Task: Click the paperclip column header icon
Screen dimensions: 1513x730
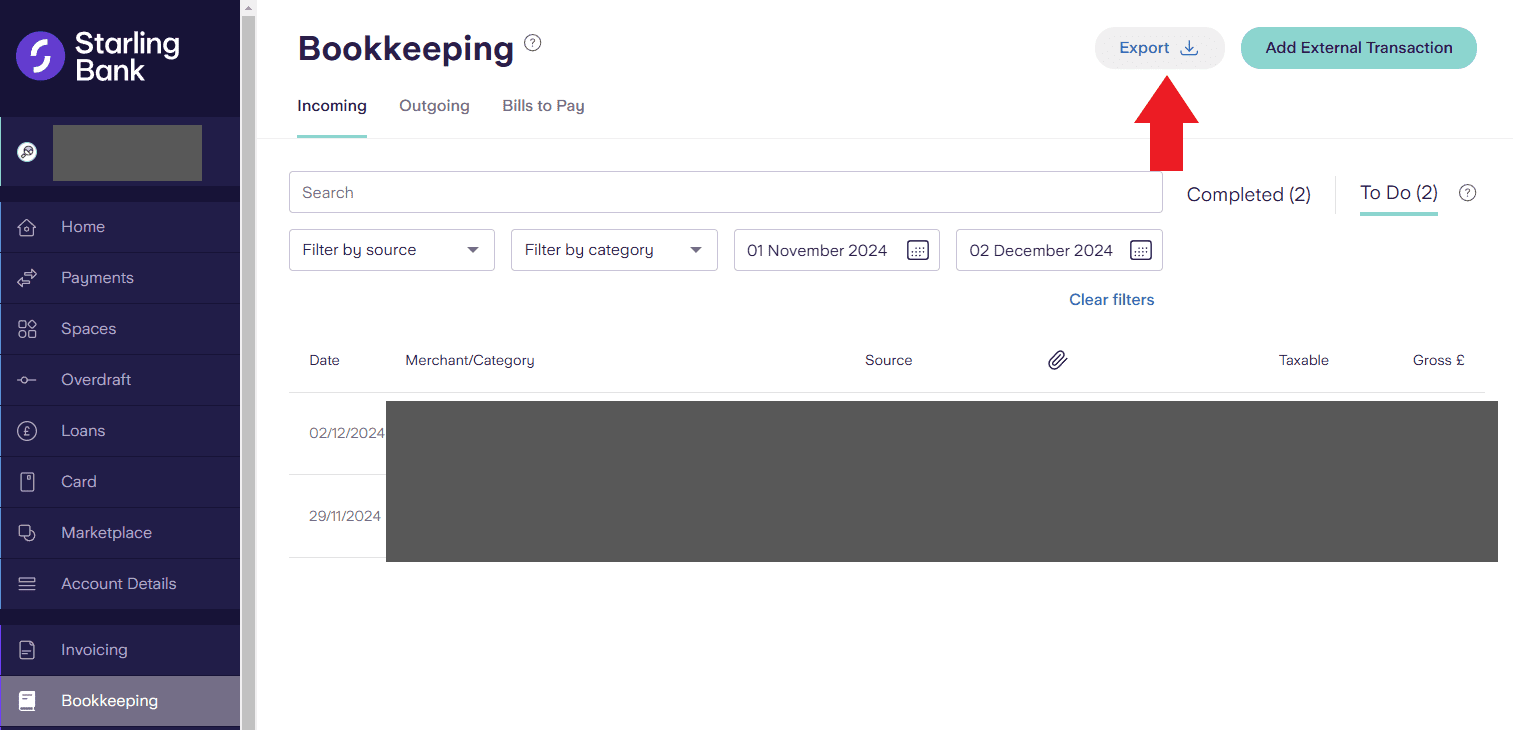Action: tap(1058, 359)
